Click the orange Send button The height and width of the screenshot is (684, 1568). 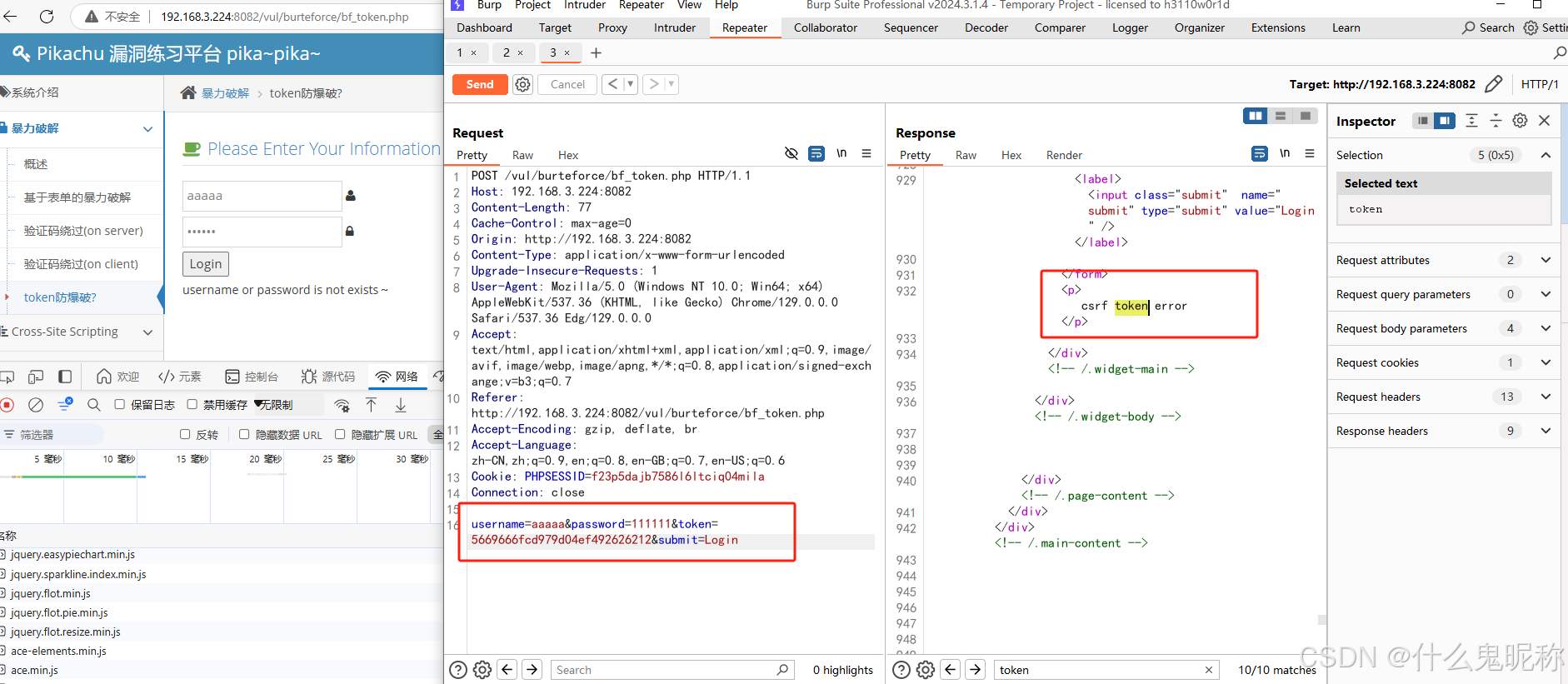click(x=480, y=84)
